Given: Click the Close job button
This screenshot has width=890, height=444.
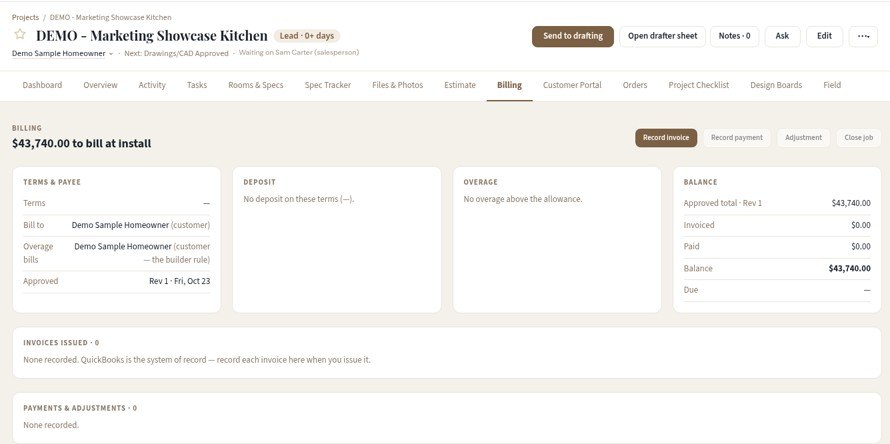Looking at the screenshot, I should coord(858,138).
